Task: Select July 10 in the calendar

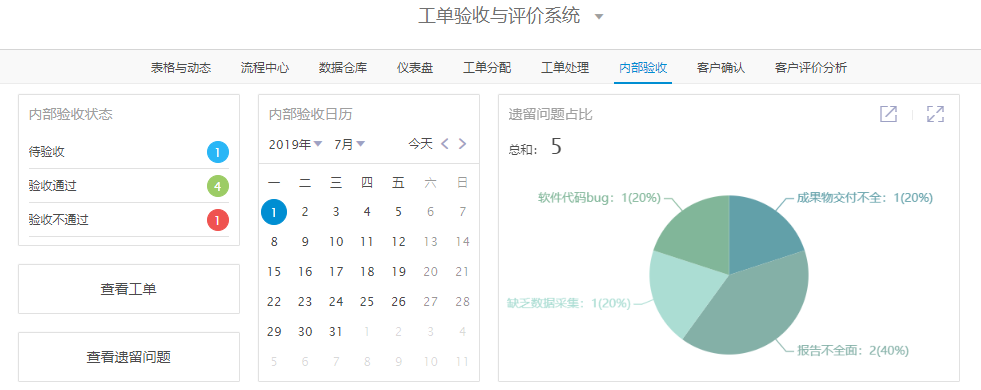Action: coord(336,242)
